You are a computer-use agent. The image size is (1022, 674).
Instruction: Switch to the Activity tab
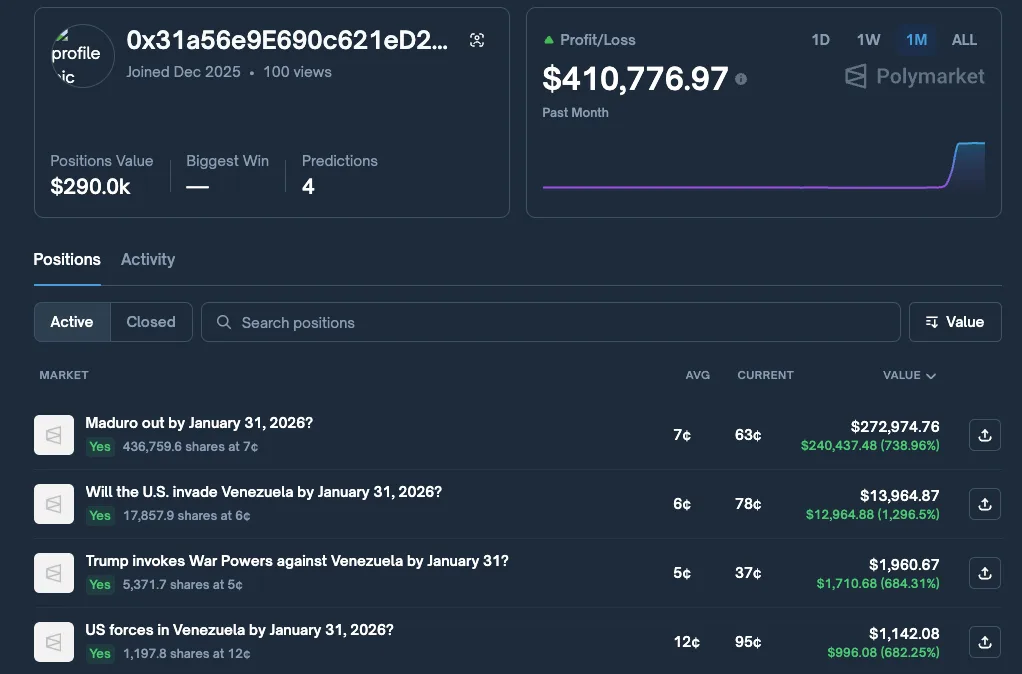coord(147,259)
